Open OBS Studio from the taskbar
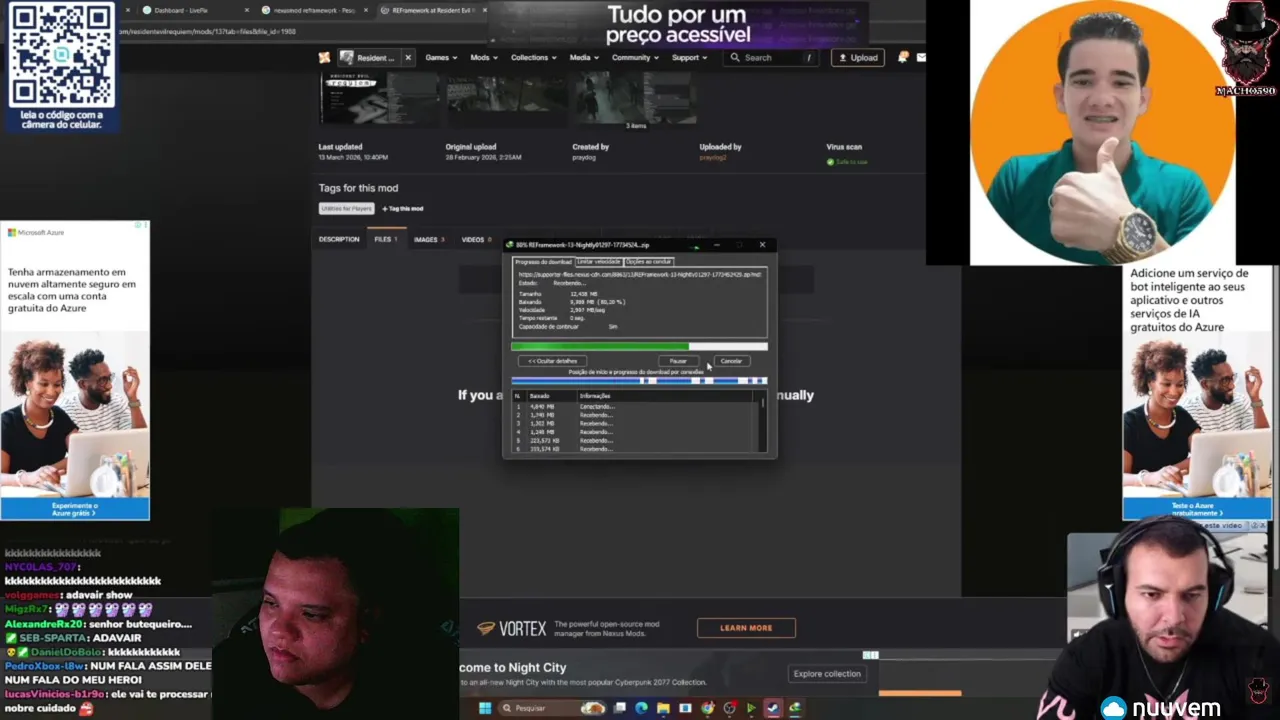1280x720 pixels. pyautogui.click(x=729, y=708)
